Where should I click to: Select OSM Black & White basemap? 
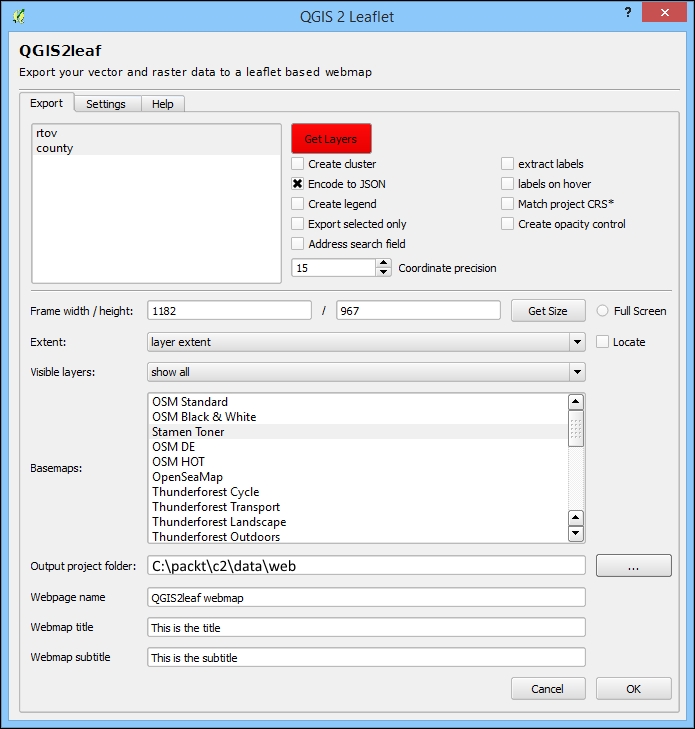tap(358, 417)
